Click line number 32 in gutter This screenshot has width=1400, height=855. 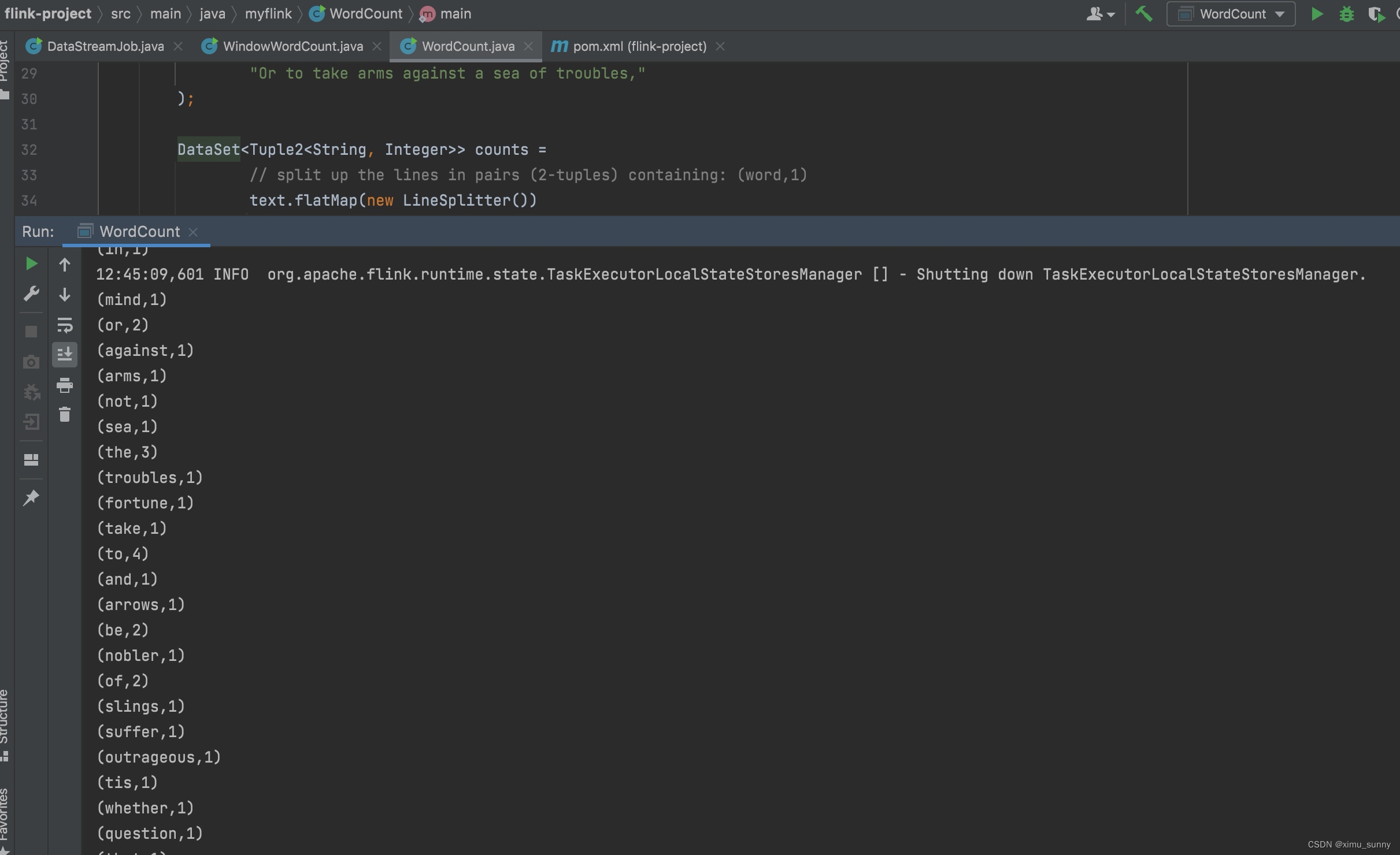click(x=29, y=150)
